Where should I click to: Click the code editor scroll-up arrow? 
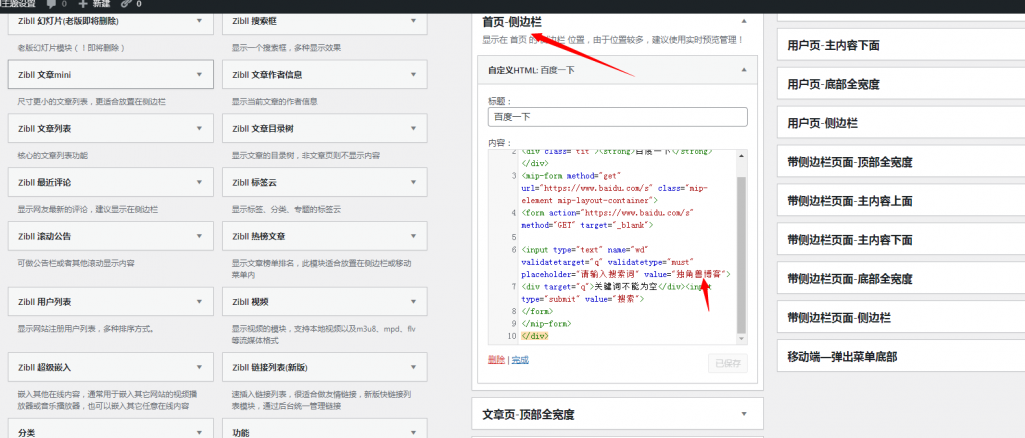pos(741,154)
